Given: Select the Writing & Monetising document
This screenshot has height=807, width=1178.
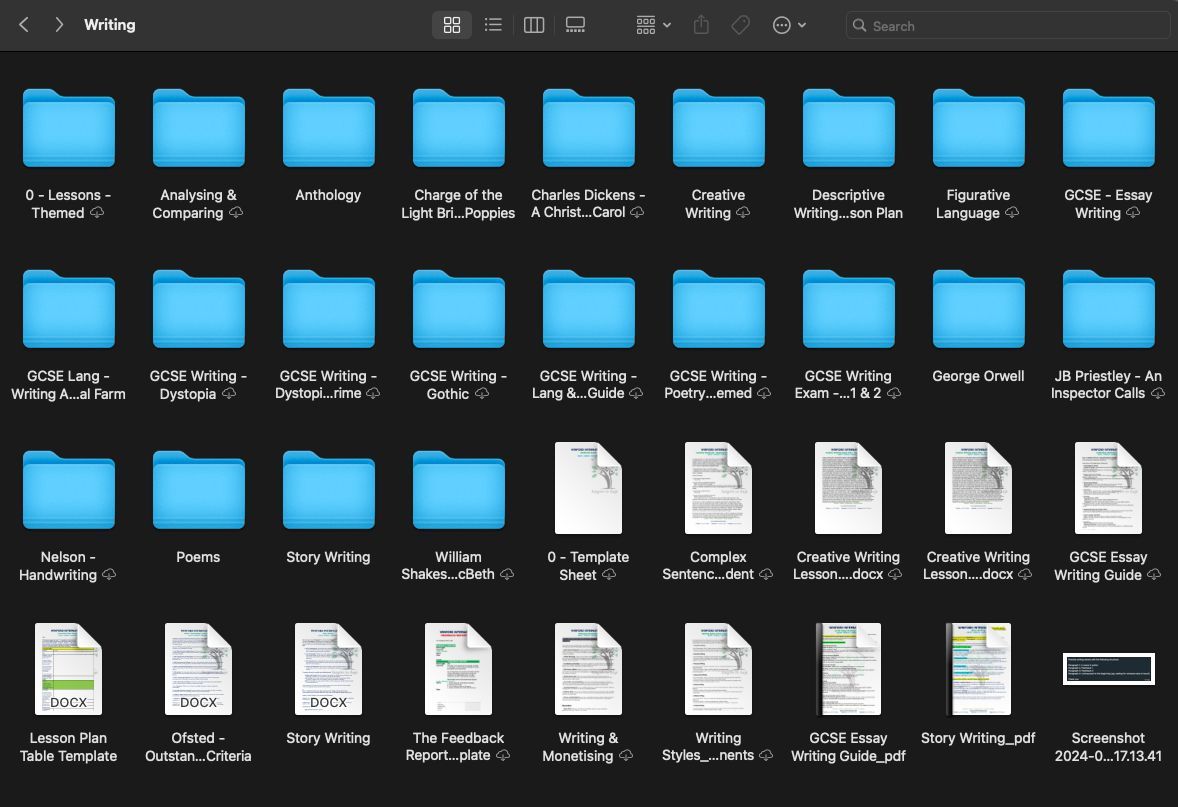Looking at the screenshot, I should pos(588,669).
